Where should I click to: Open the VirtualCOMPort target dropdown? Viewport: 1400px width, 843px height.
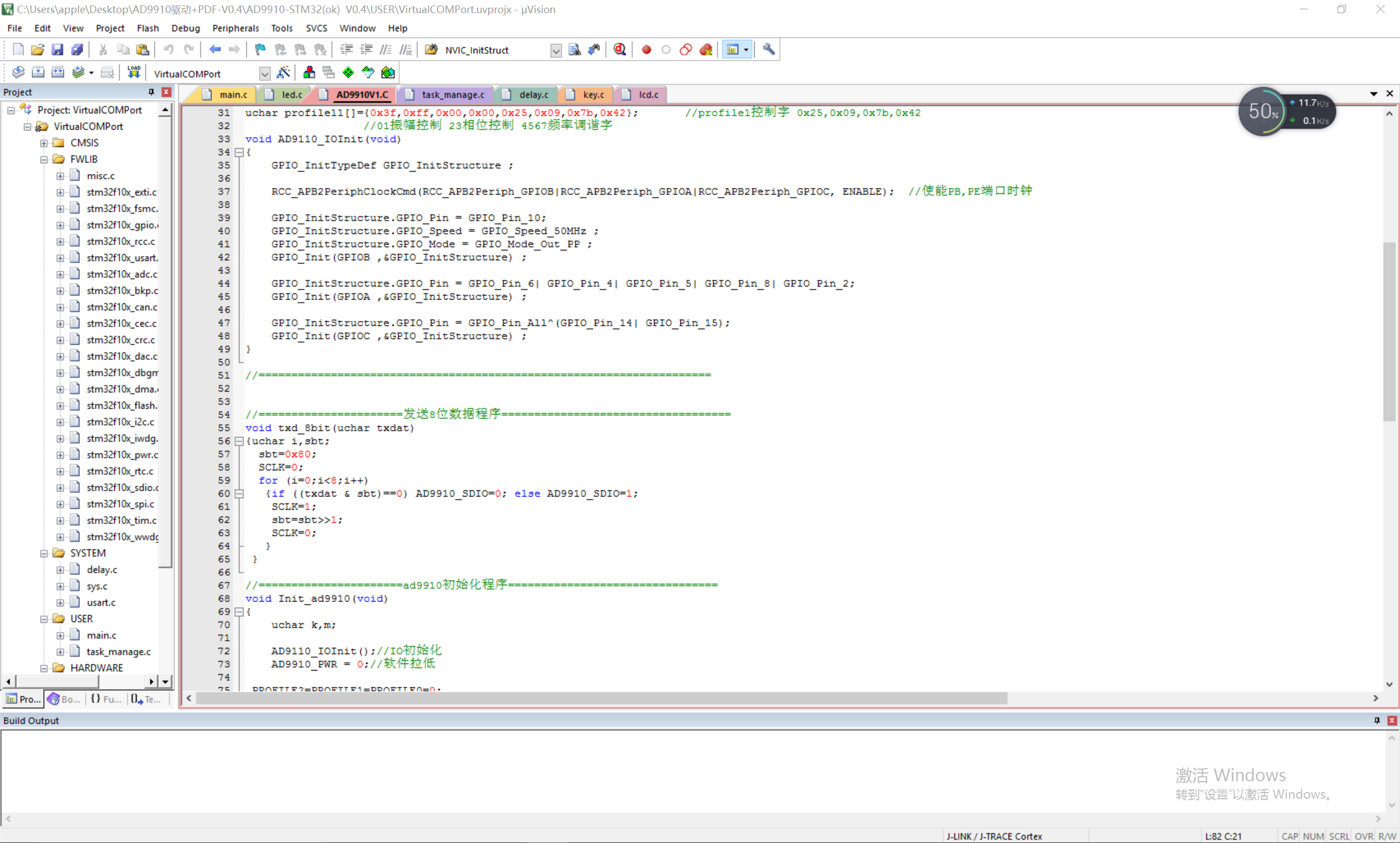pyautogui.click(x=265, y=74)
